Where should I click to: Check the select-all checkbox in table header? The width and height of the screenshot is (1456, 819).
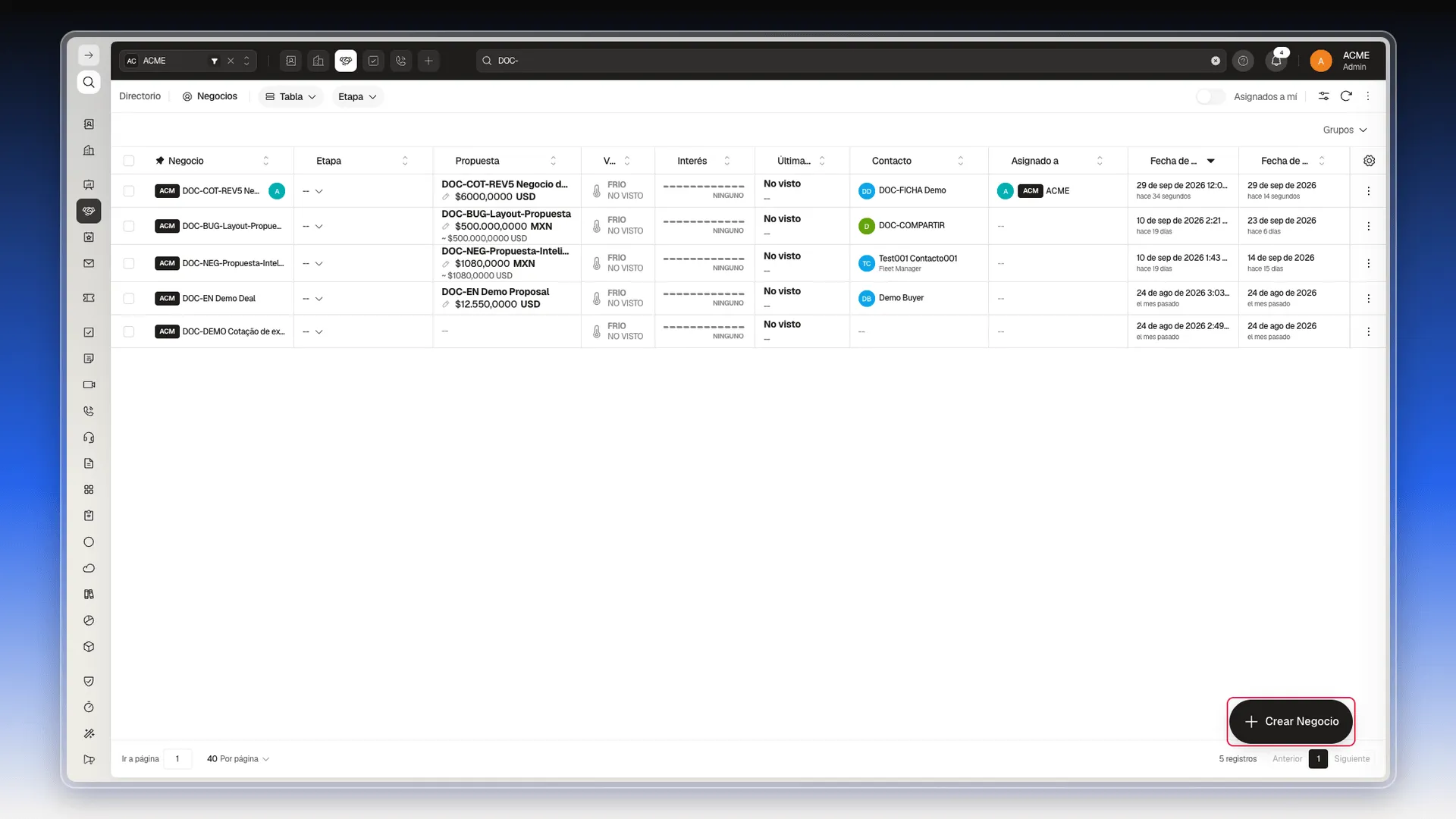point(129,161)
